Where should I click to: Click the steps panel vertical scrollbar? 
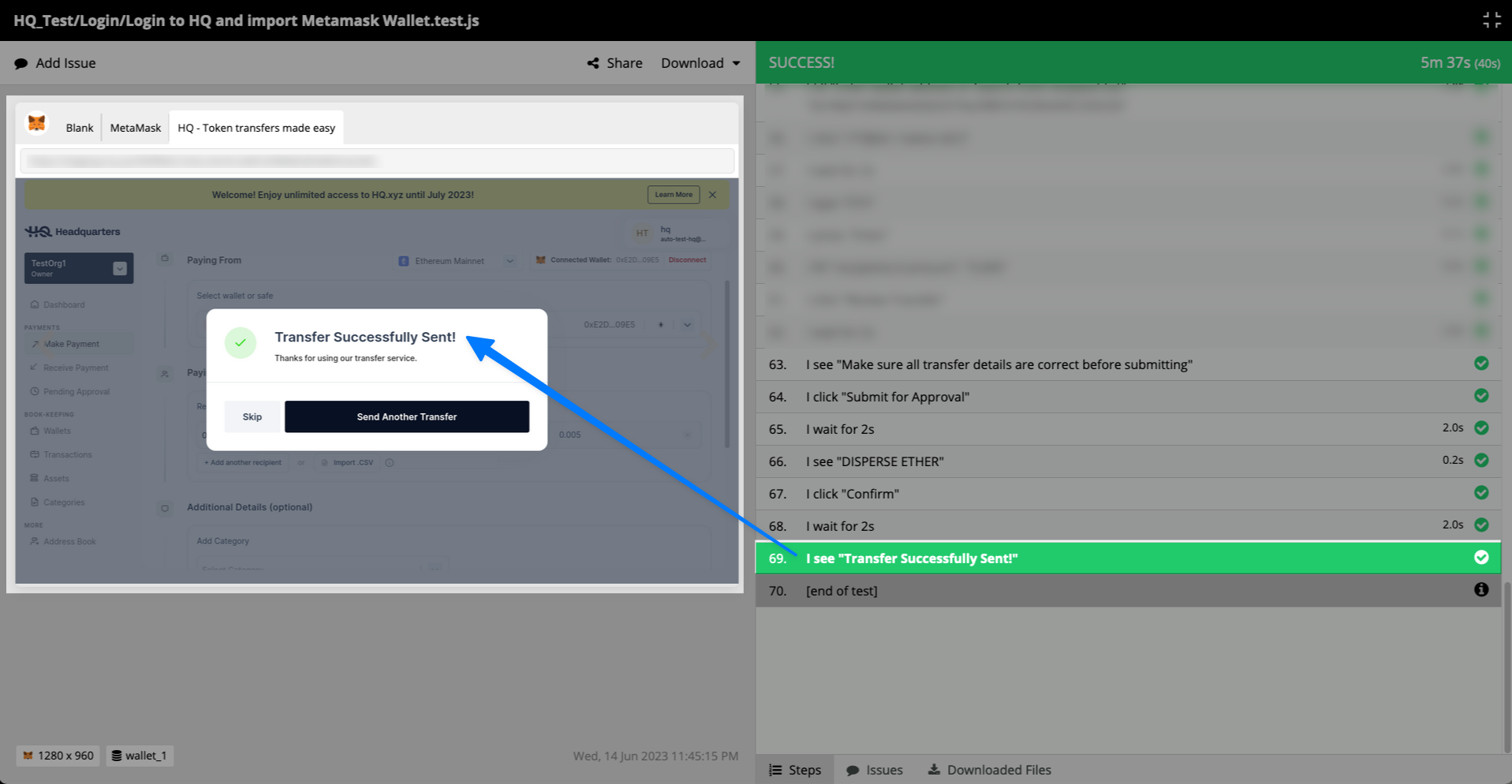pyautogui.click(x=1506, y=667)
